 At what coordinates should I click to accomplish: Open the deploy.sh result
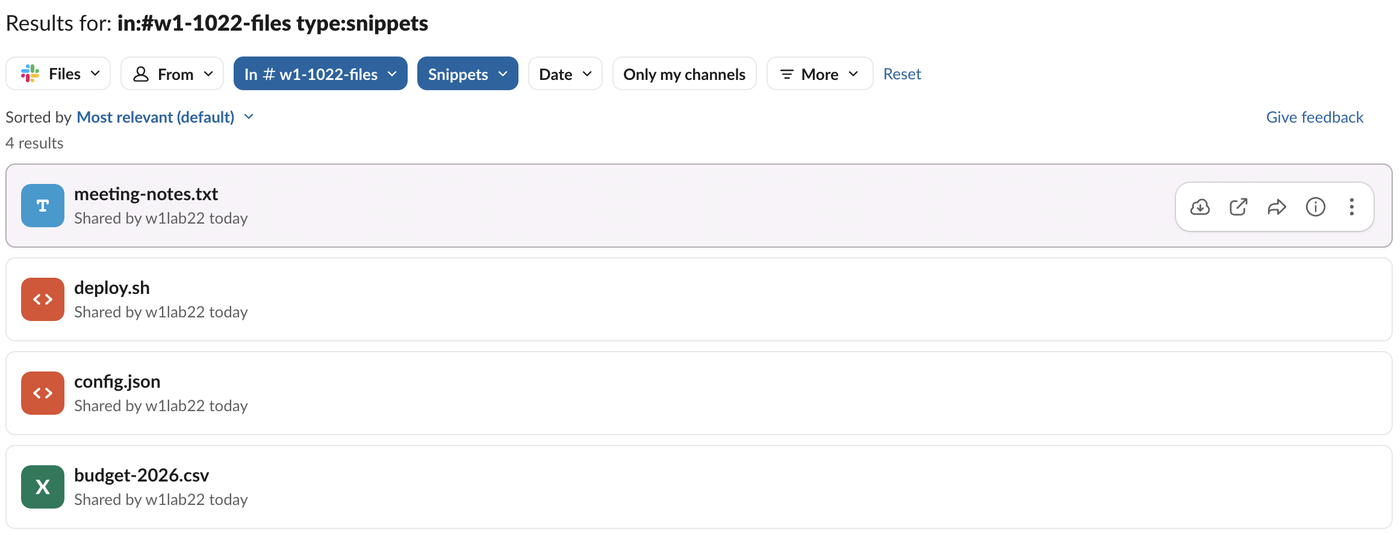[x=699, y=299]
